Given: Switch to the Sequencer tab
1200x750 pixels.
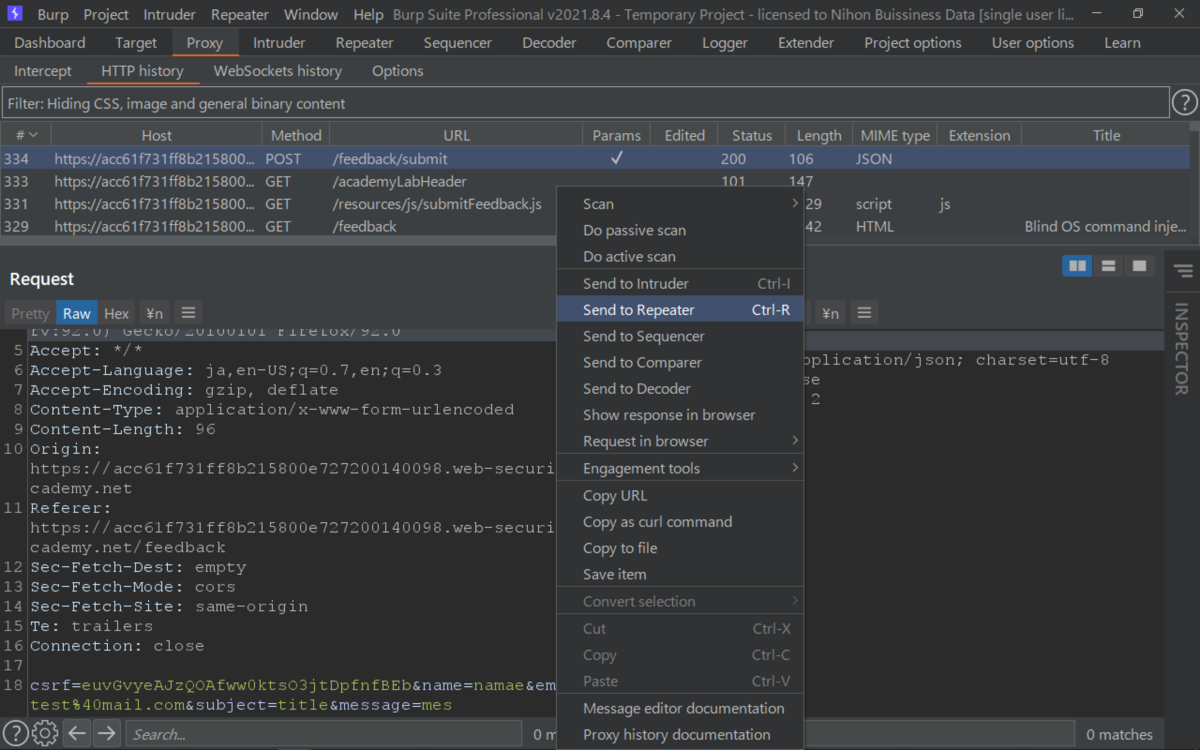Looking at the screenshot, I should [458, 43].
